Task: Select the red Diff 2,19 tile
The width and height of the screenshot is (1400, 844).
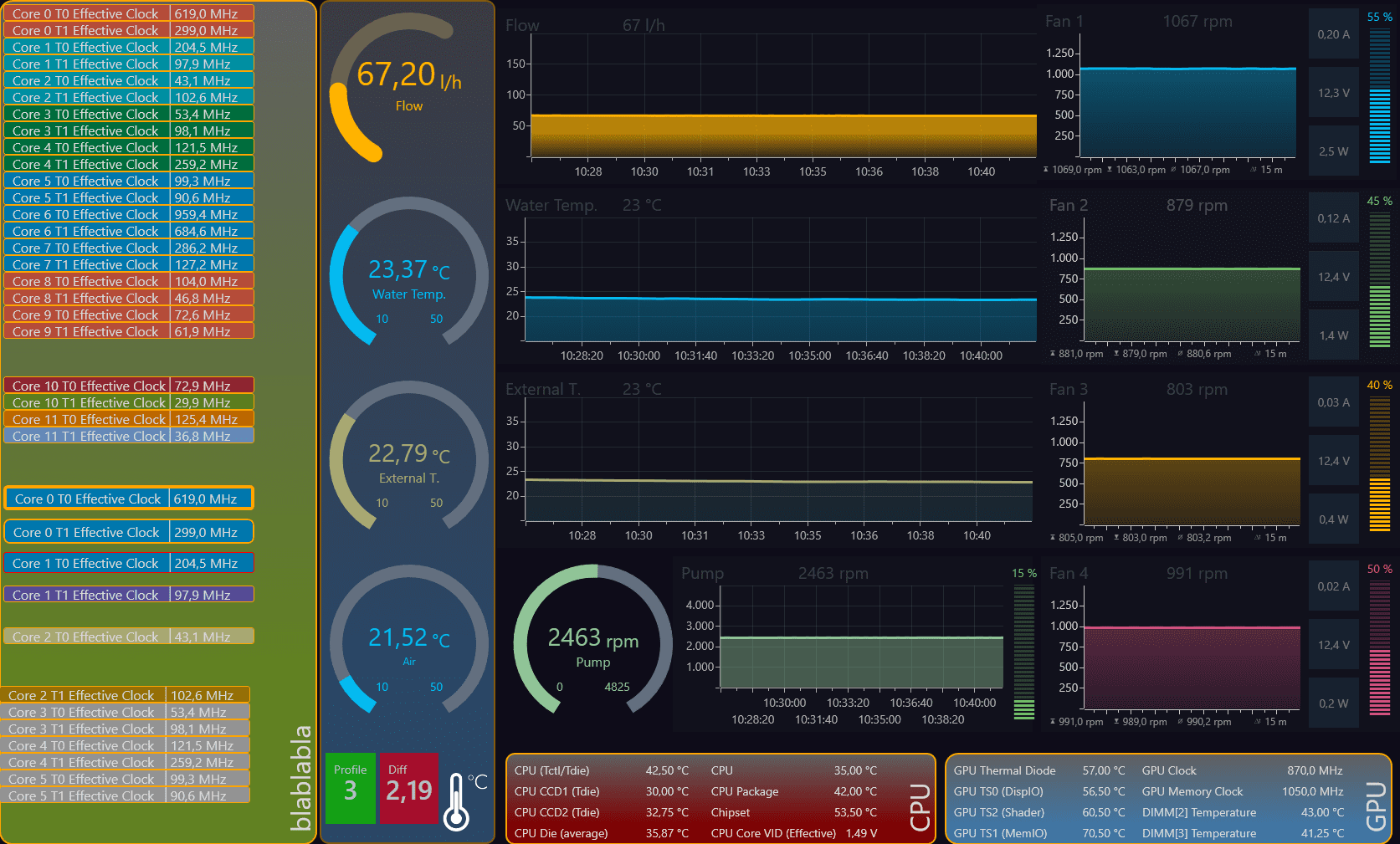Action: pos(408,788)
